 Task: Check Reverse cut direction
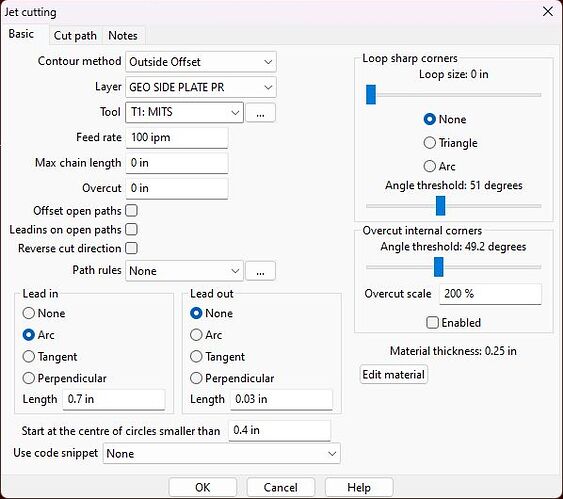tap(131, 248)
